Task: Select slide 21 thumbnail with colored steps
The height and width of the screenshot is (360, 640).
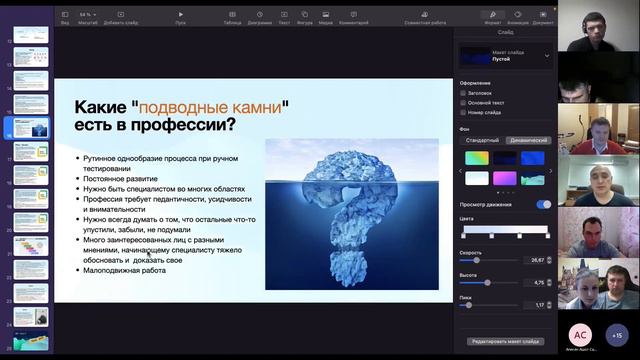Action: [x=31, y=246]
